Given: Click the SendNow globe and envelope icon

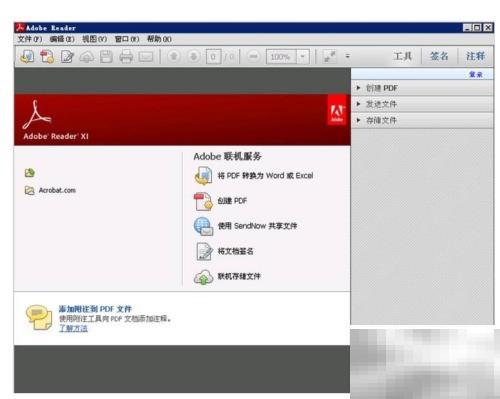Looking at the screenshot, I should tap(203, 226).
